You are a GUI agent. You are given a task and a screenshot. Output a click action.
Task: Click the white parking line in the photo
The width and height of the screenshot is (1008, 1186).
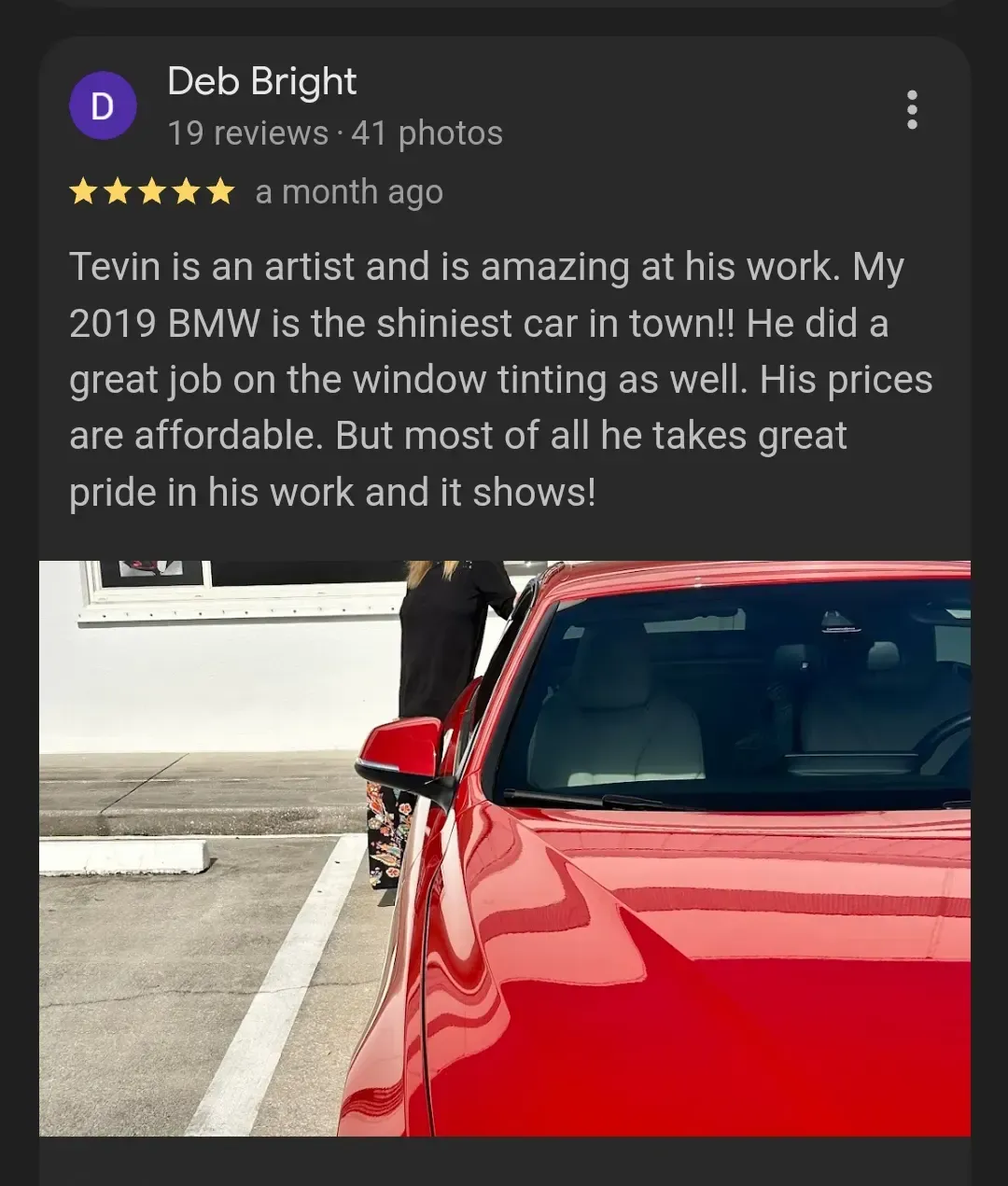click(x=280, y=984)
